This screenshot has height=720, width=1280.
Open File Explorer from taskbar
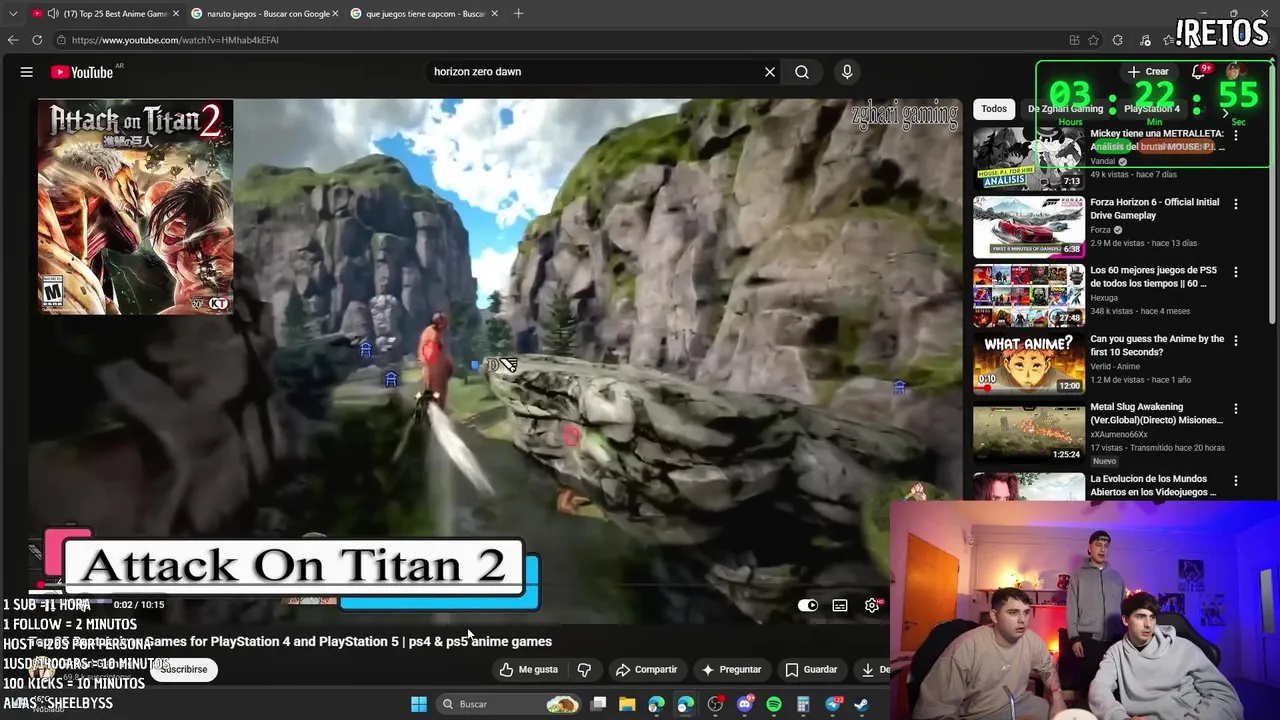tap(627, 704)
